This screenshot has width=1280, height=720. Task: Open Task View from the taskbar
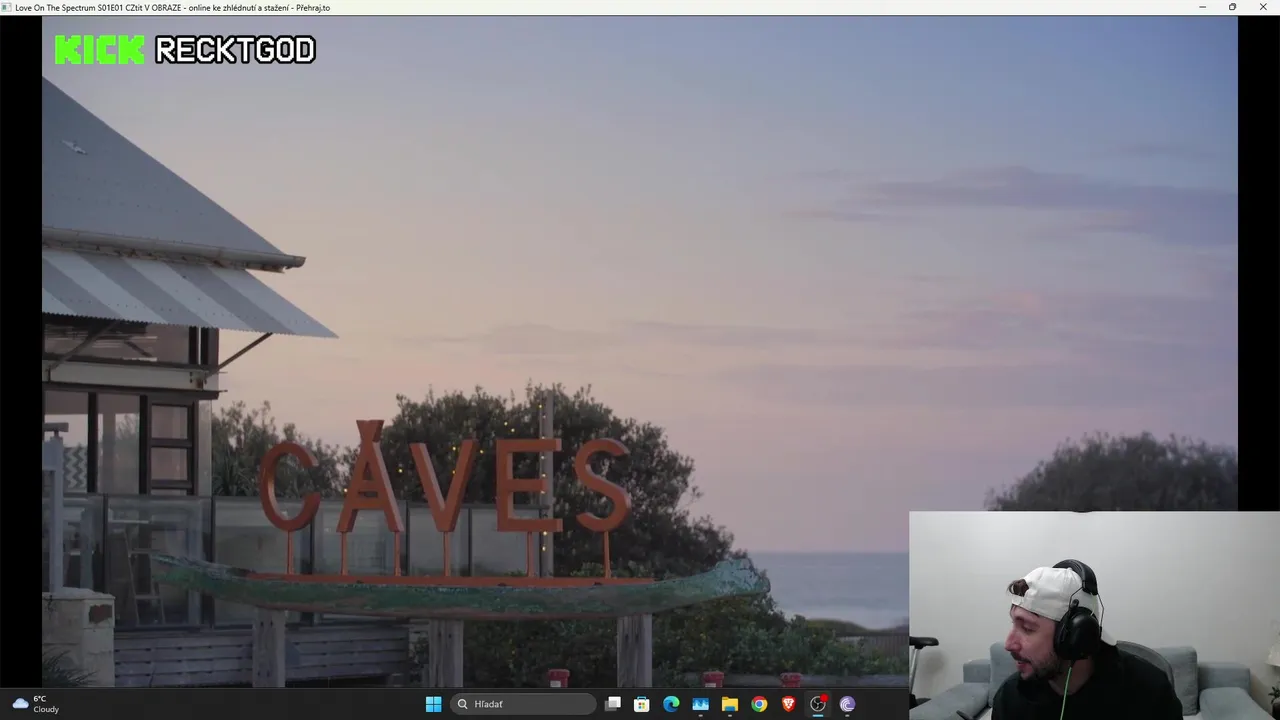click(x=613, y=704)
